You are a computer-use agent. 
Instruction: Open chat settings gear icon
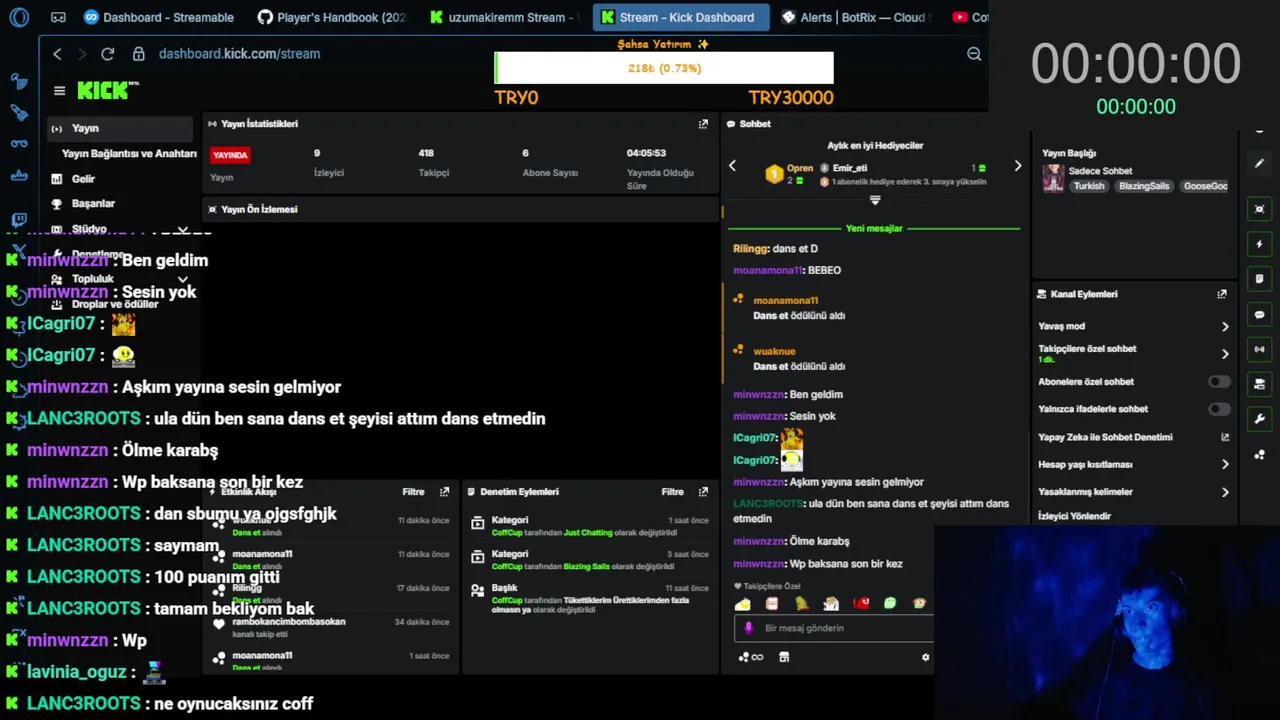point(925,657)
